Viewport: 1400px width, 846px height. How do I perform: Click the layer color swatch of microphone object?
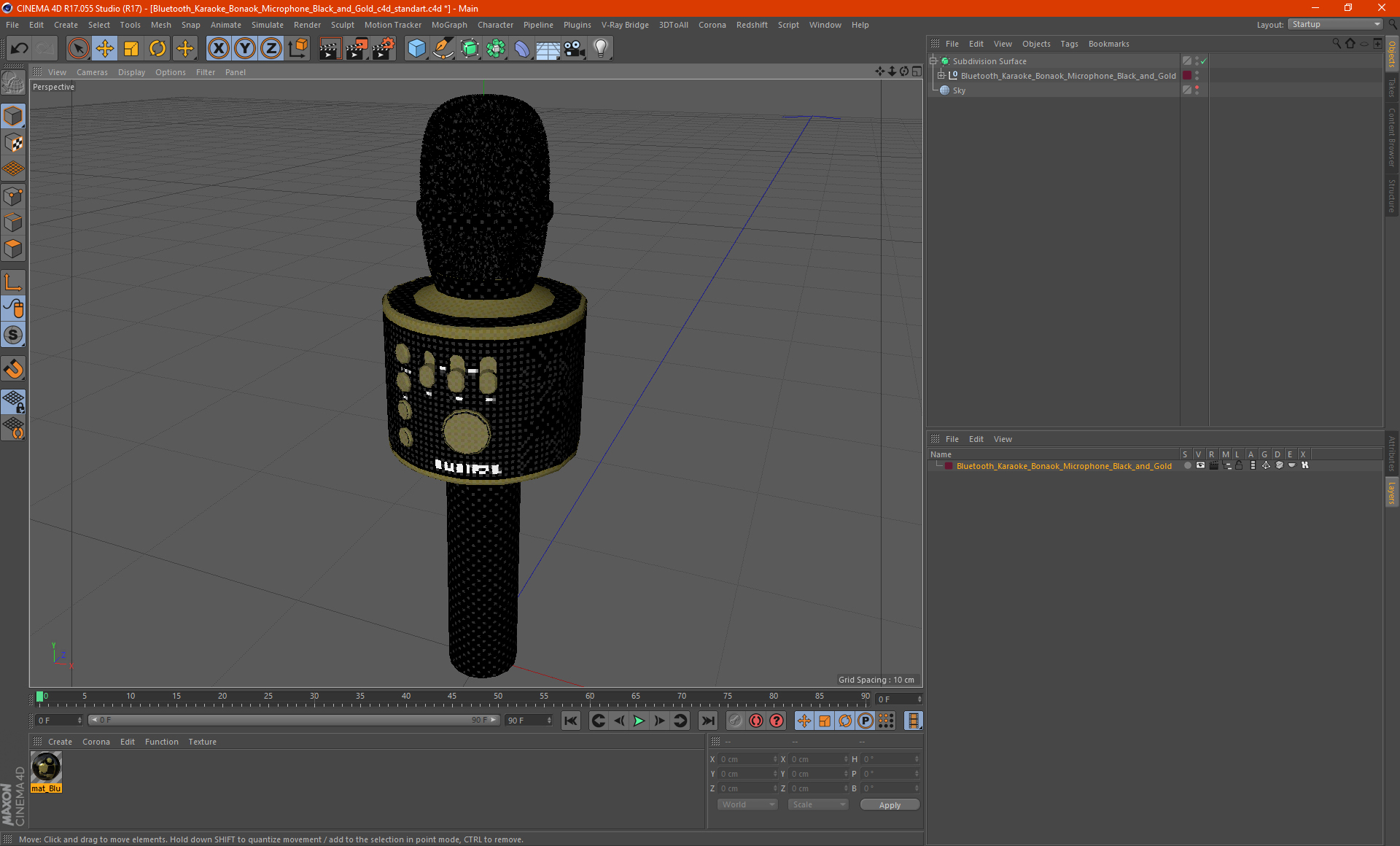(x=1187, y=76)
